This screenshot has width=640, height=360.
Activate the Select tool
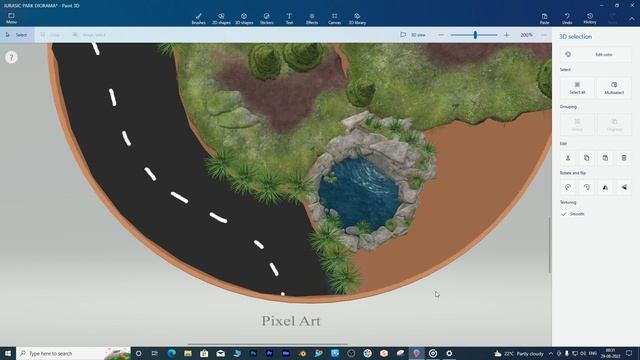16,35
